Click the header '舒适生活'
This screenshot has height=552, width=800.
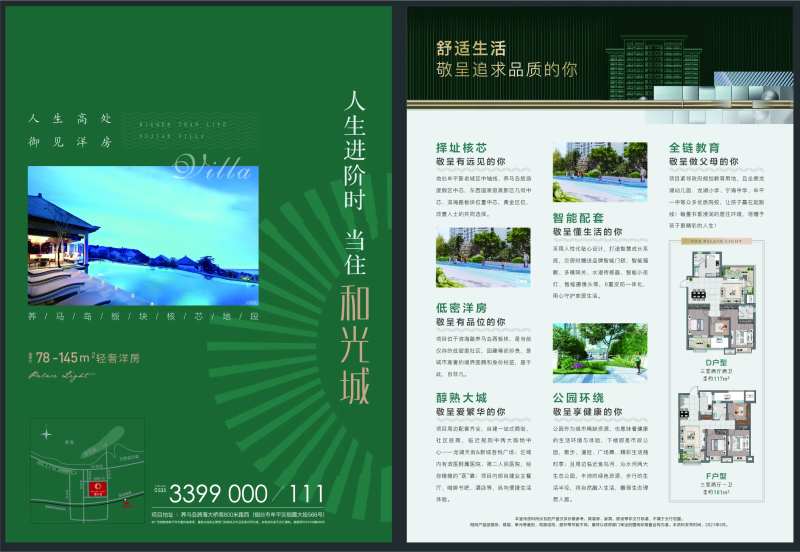pos(471,48)
